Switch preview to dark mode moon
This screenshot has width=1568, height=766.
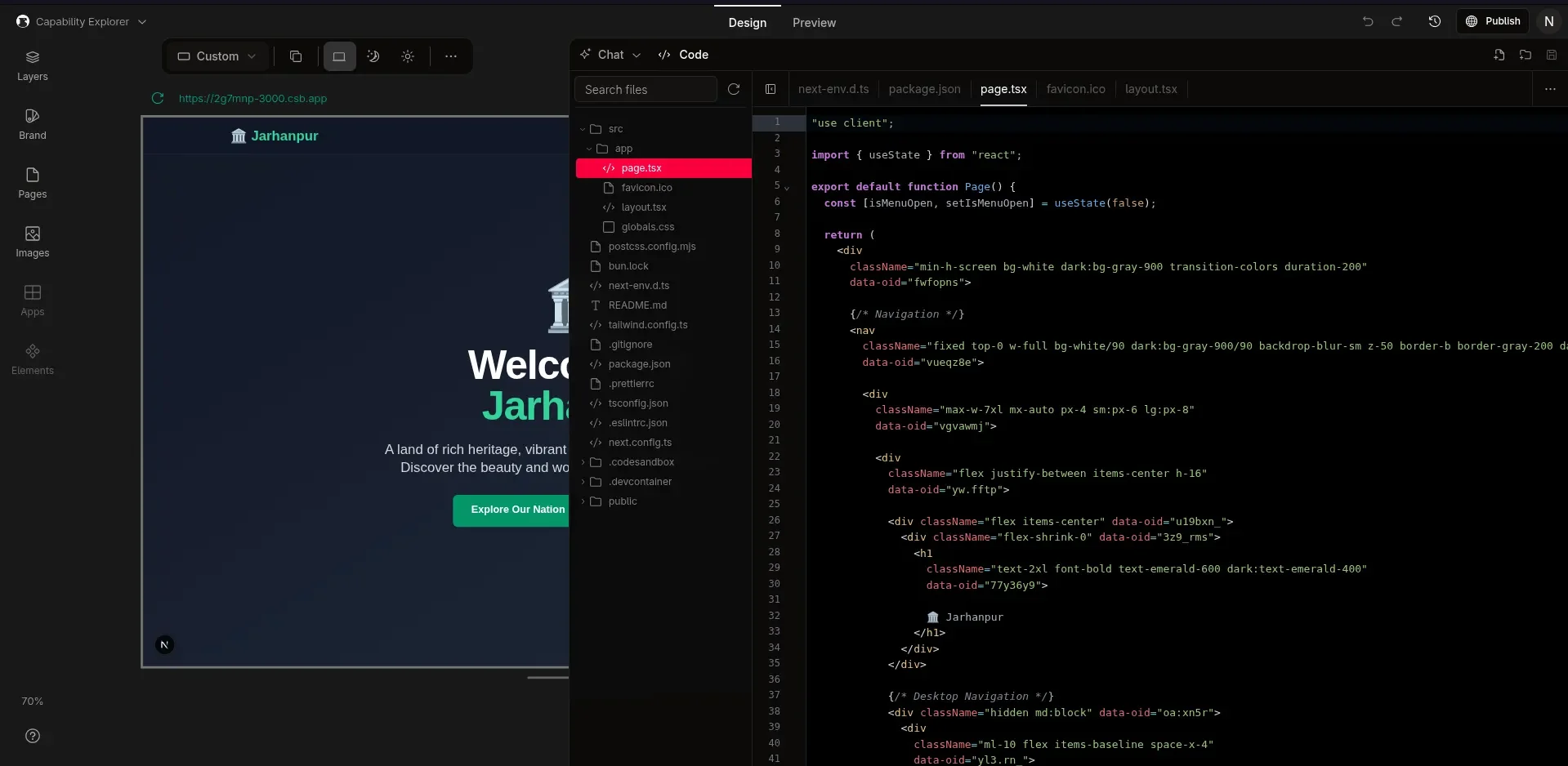pos(373,56)
